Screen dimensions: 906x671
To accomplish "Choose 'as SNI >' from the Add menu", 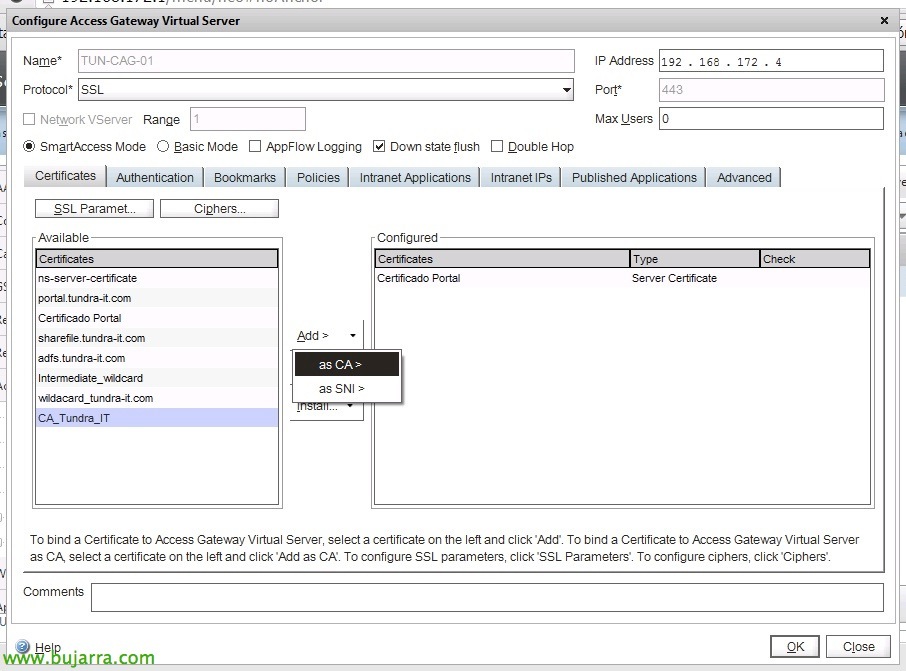I will tap(347, 388).
